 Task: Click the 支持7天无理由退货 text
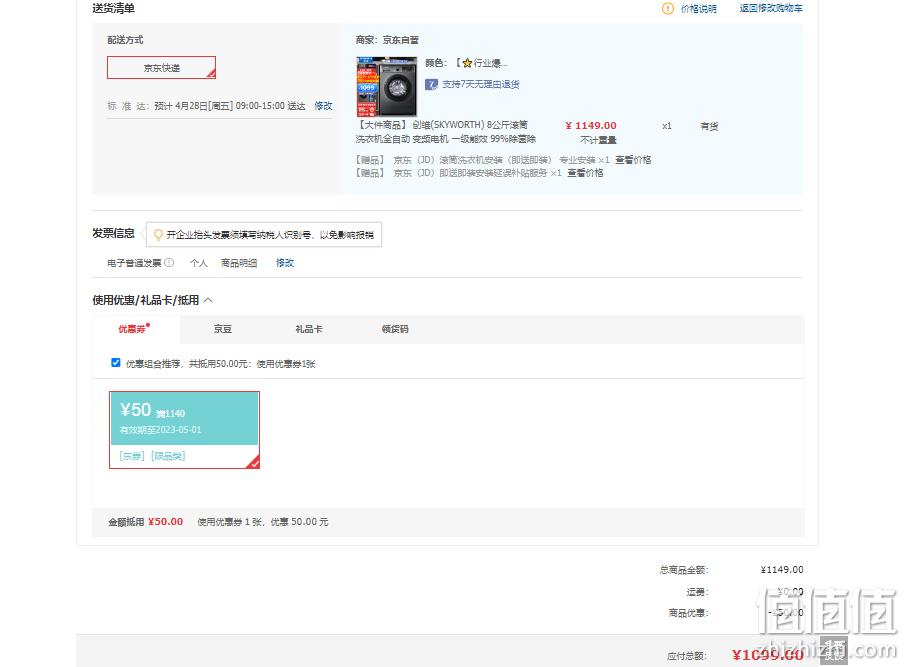[481, 84]
